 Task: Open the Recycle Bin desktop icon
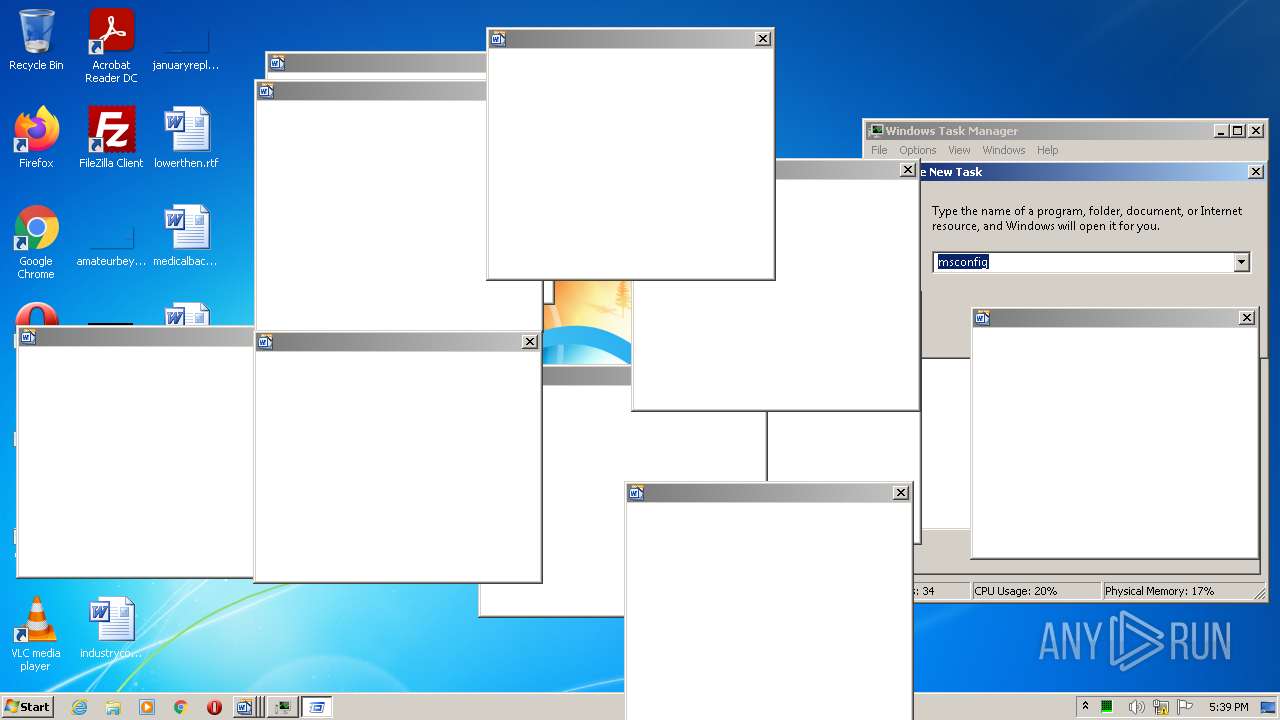[36, 40]
